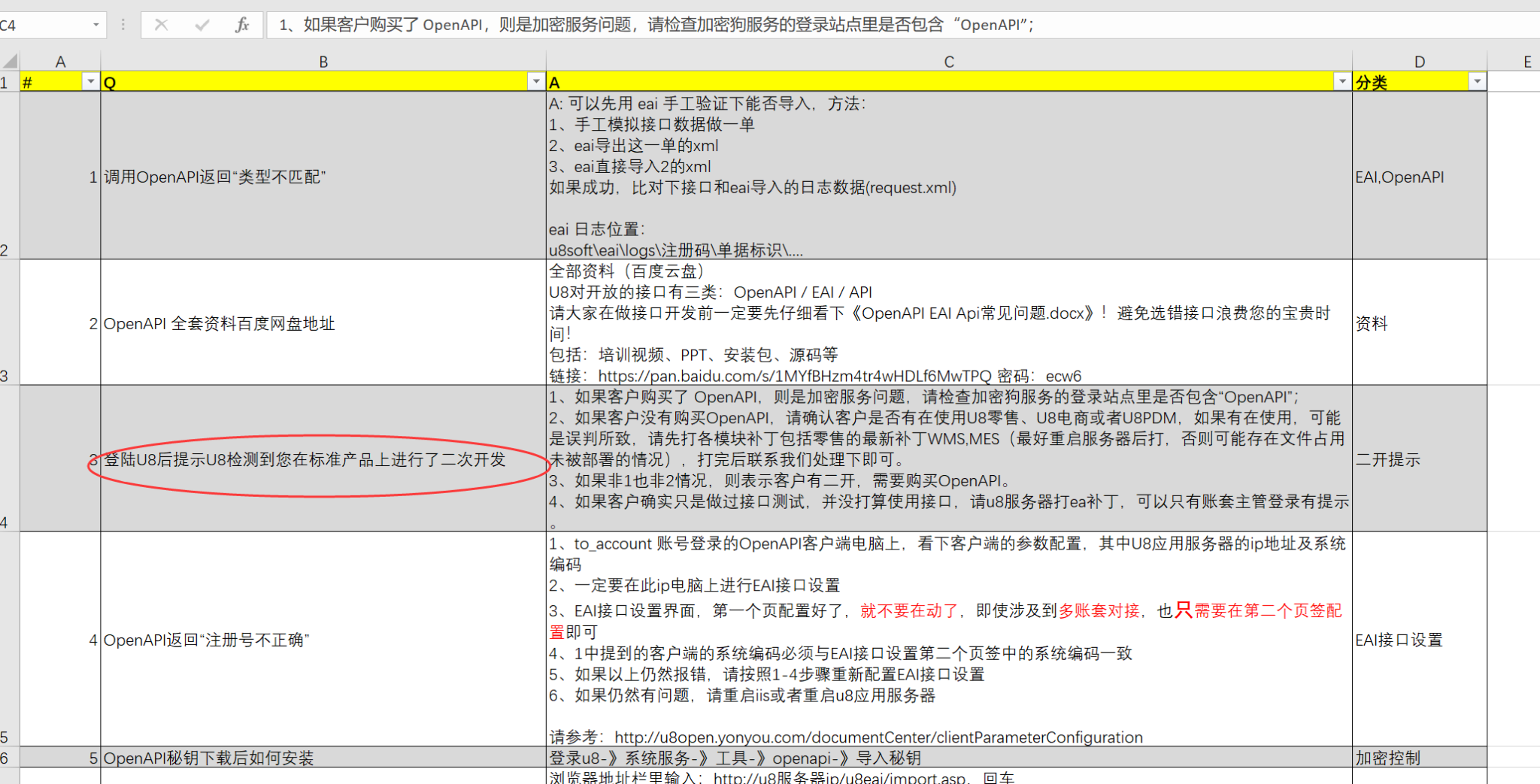Click the select-all corner triangle
This screenshot has width=1540, height=784.
point(10,62)
